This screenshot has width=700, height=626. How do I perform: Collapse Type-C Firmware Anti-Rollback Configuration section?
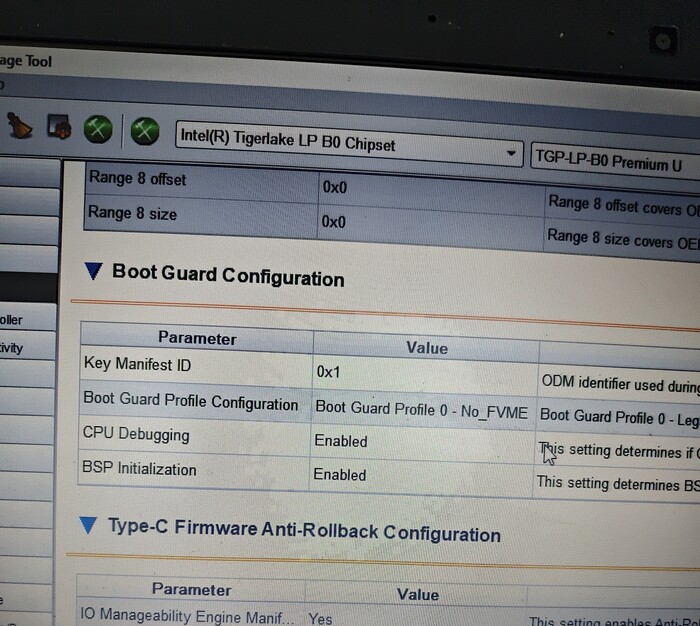tap(88, 525)
